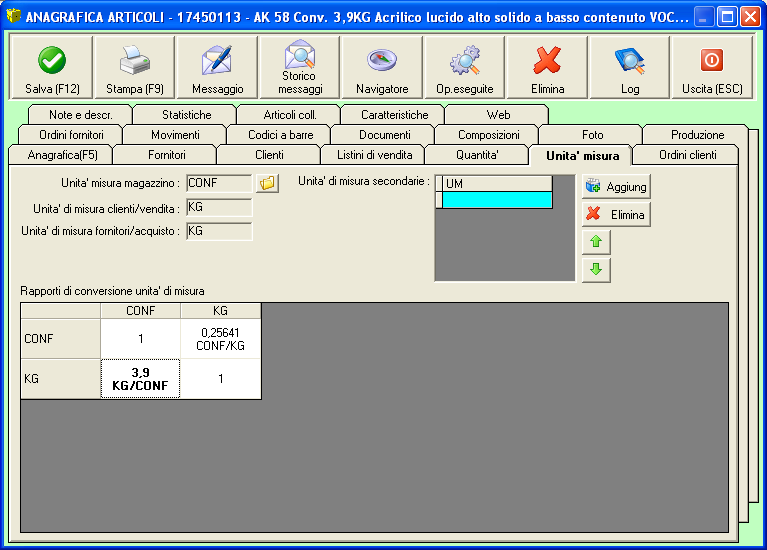
Task: Delete the article via toolbar Elimina
Action: 547,68
